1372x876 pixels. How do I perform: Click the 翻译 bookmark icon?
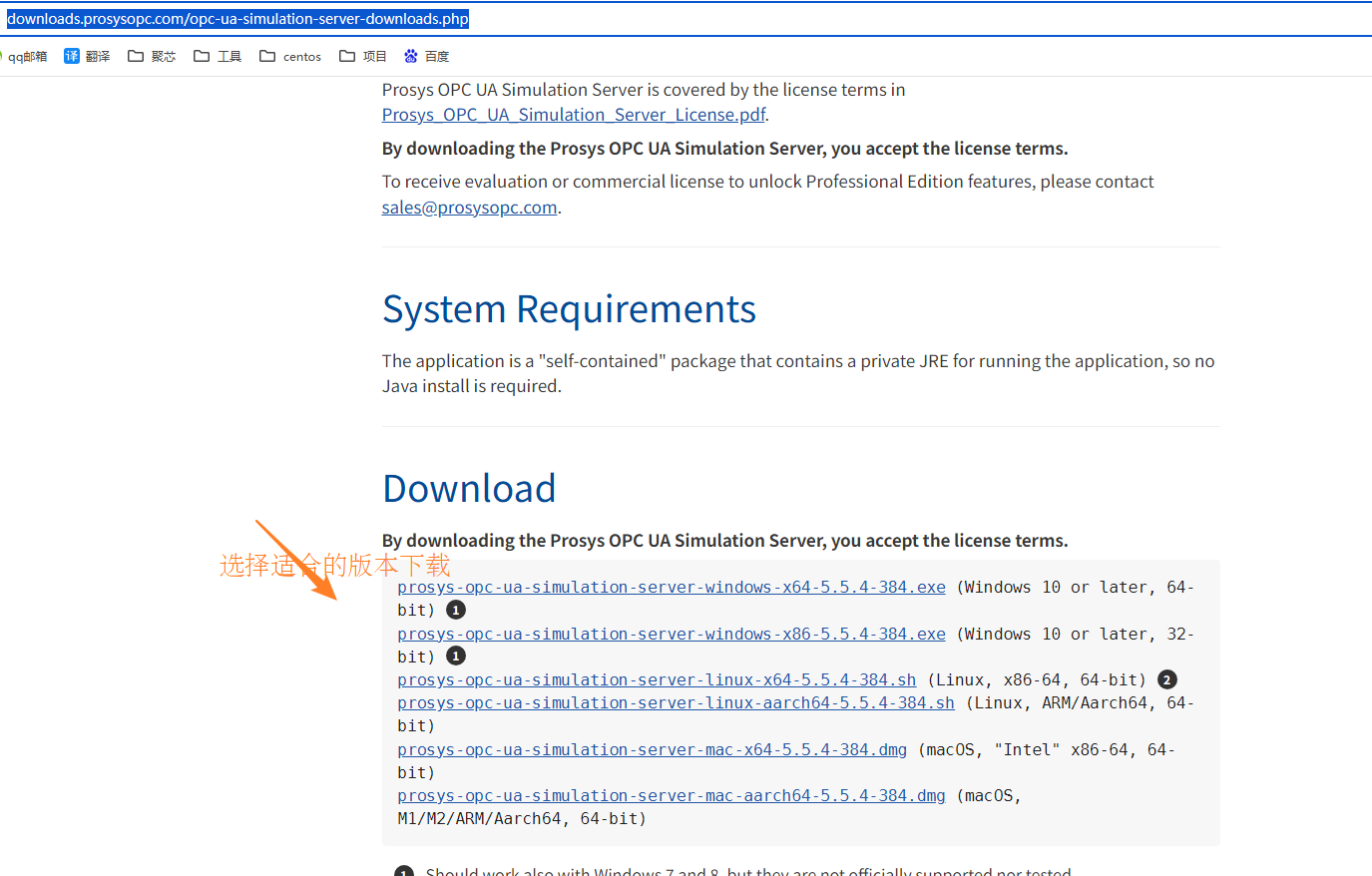[x=72, y=56]
